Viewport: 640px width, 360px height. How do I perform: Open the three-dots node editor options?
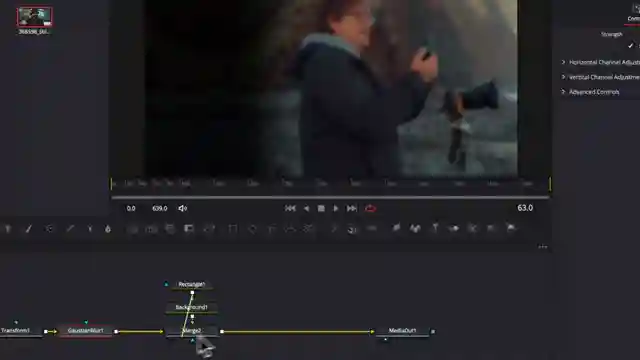(542, 247)
